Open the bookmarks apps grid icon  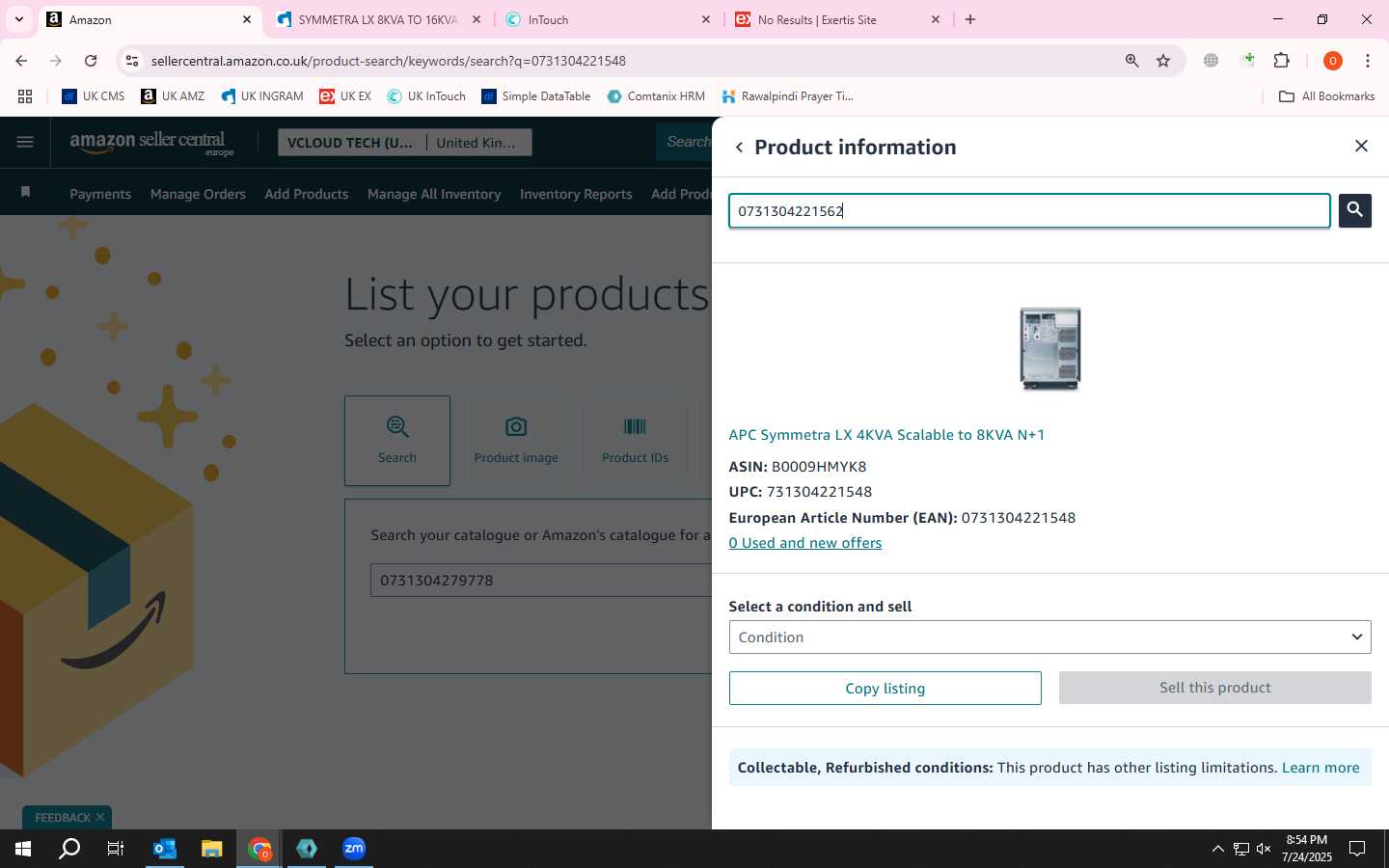point(25,96)
